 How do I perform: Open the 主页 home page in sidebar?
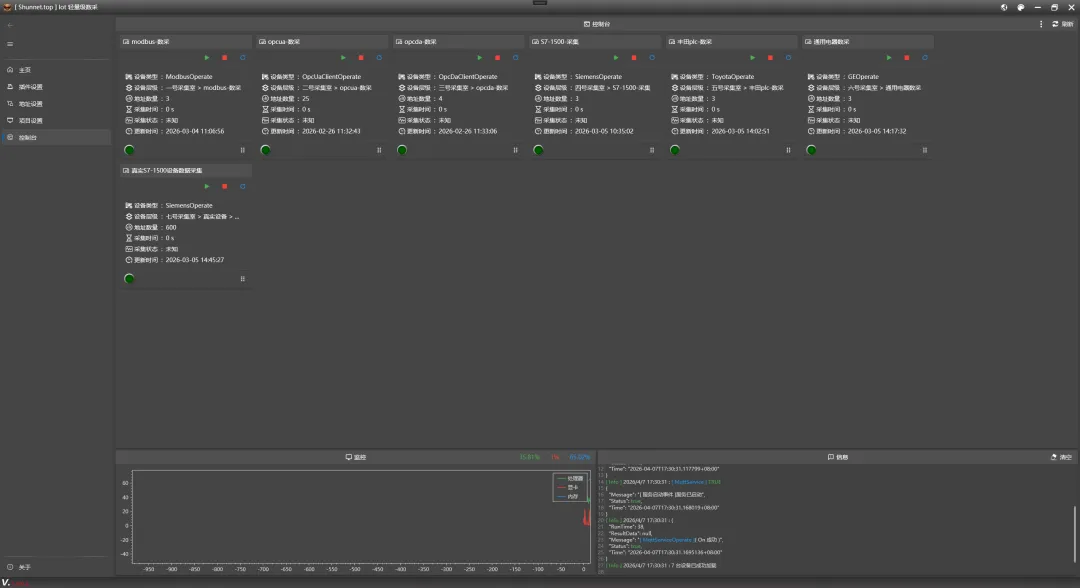tap(55, 70)
